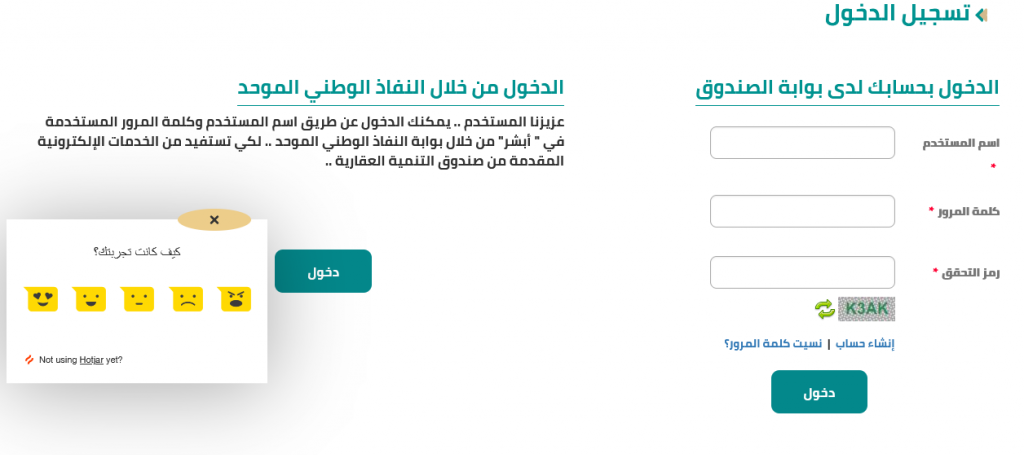Image resolution: width=1024 pixels, height=455 pixels.
Task: Choose the angry face emoji rating
Action: coord(235,299)
